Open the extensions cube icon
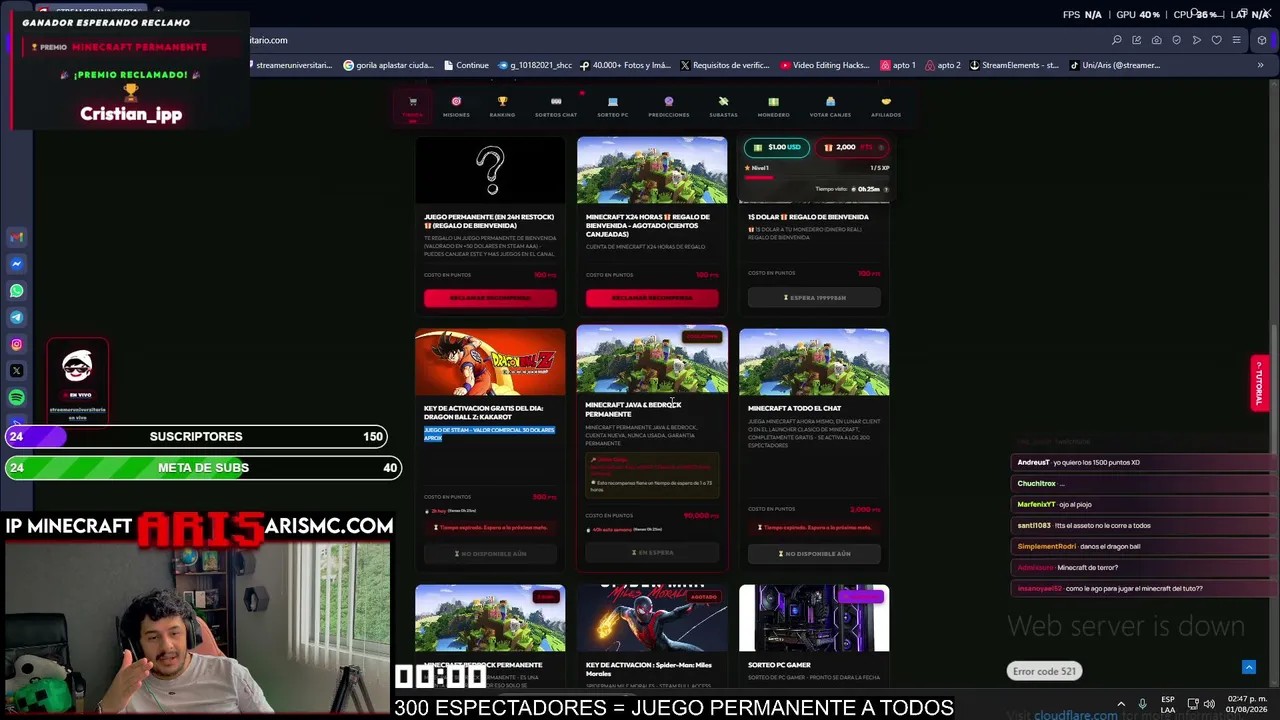The height and width of the screenshot is (720, 1280). click(1262, 40)
